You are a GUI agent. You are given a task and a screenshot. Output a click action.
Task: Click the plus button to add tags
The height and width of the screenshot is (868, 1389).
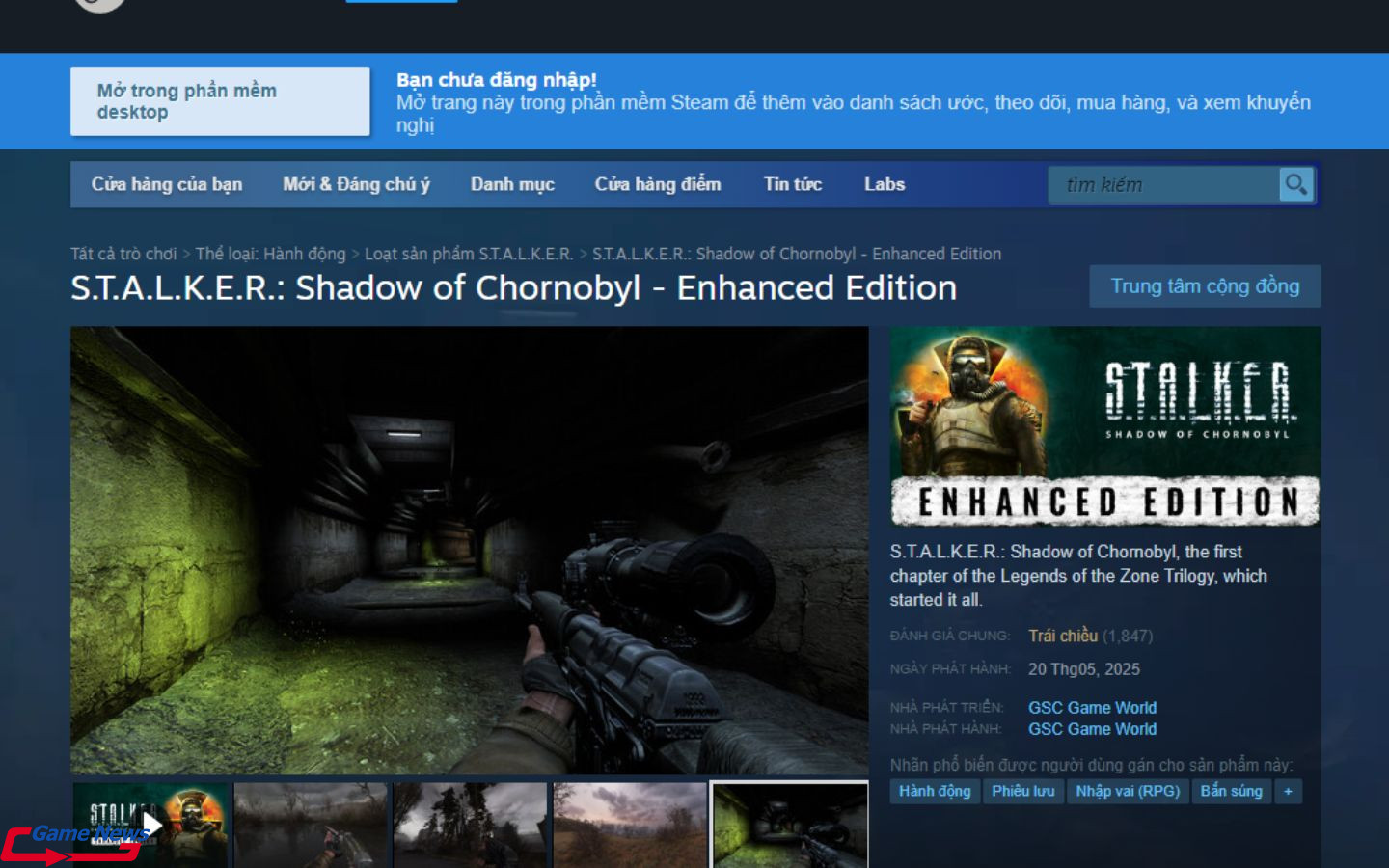tap(1288, 791)
